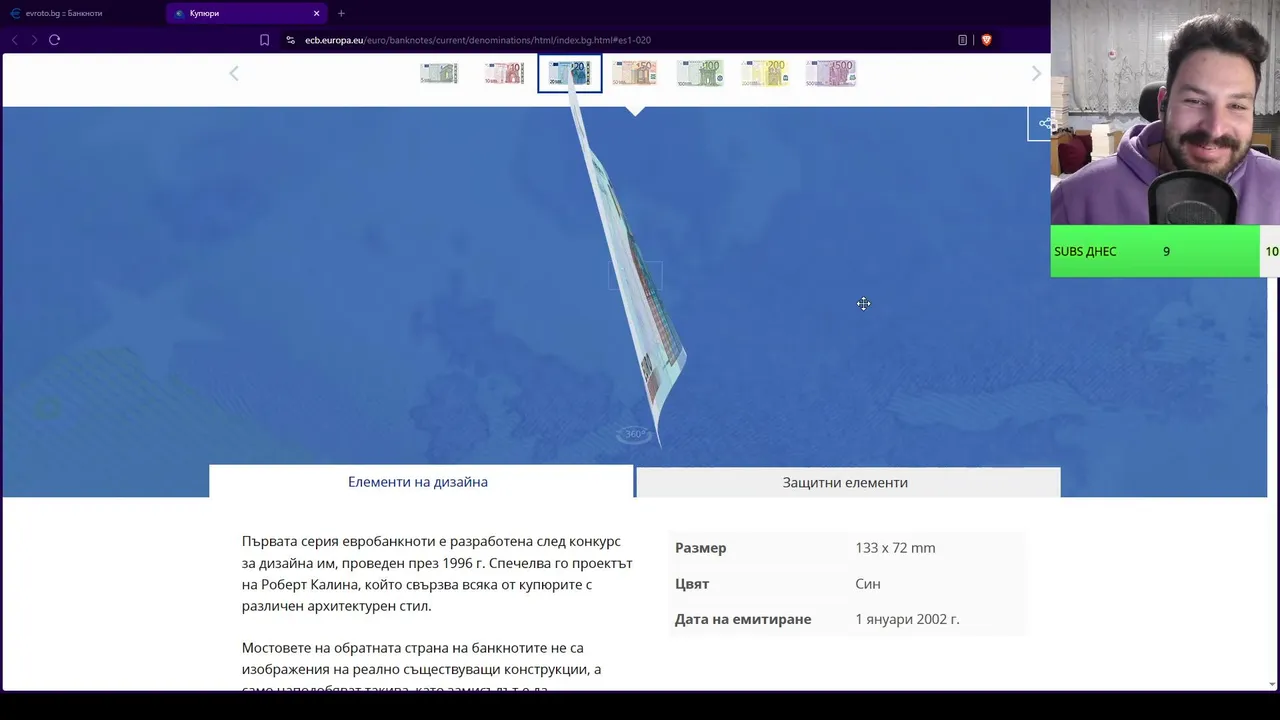Viewport: 1280px width, 720px height.
Task: Bookmark this page icon
Action: pyautogui.click(x=264, y=40)
